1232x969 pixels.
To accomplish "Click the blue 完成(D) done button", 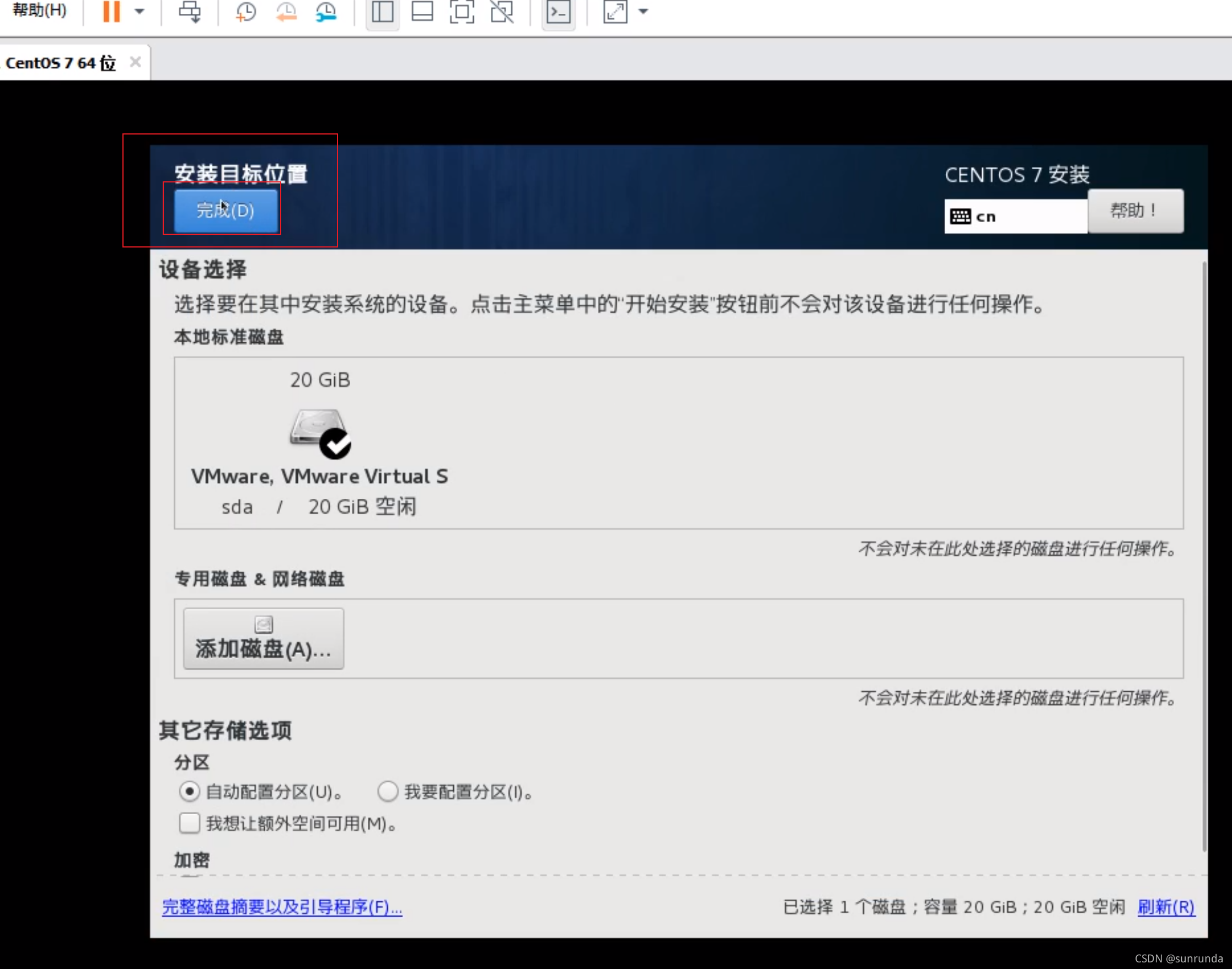I will (226, 211).
